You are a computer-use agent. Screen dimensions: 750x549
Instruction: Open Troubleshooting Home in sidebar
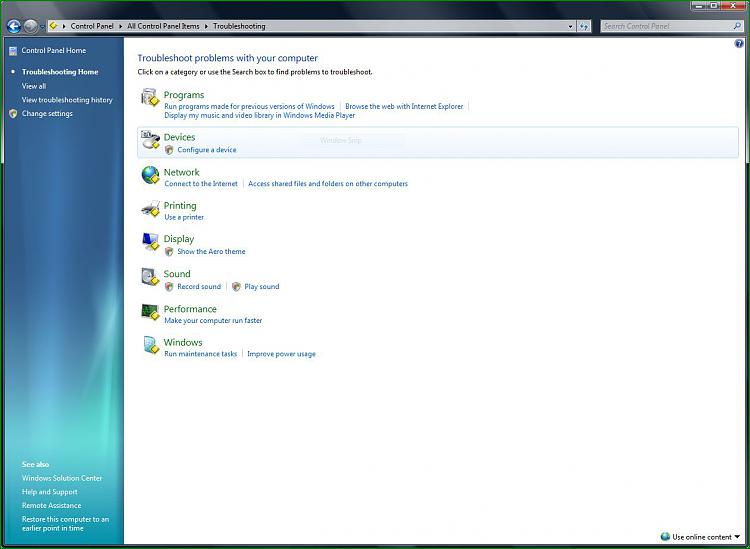(60, 72)
